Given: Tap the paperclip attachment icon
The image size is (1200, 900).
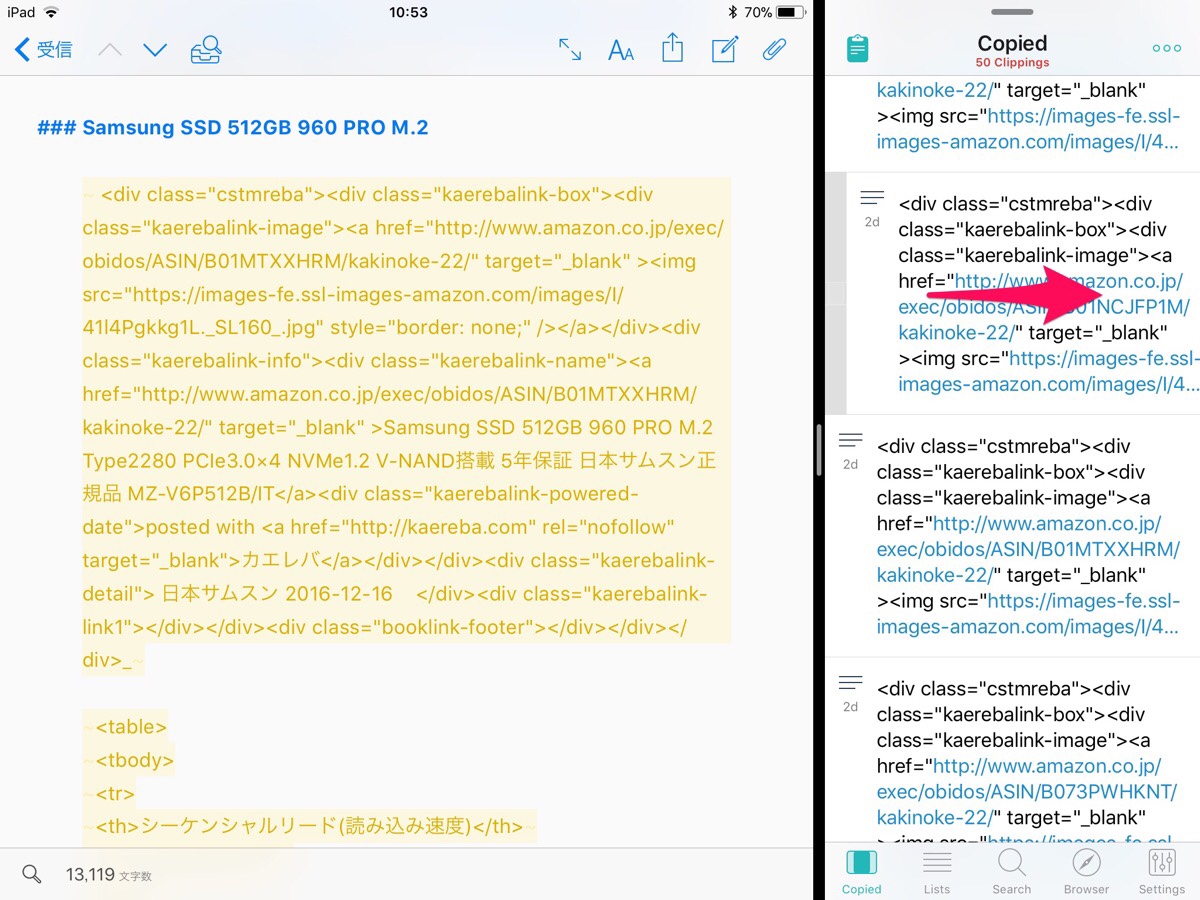Looking at the screenshot, I should (775, 49).
